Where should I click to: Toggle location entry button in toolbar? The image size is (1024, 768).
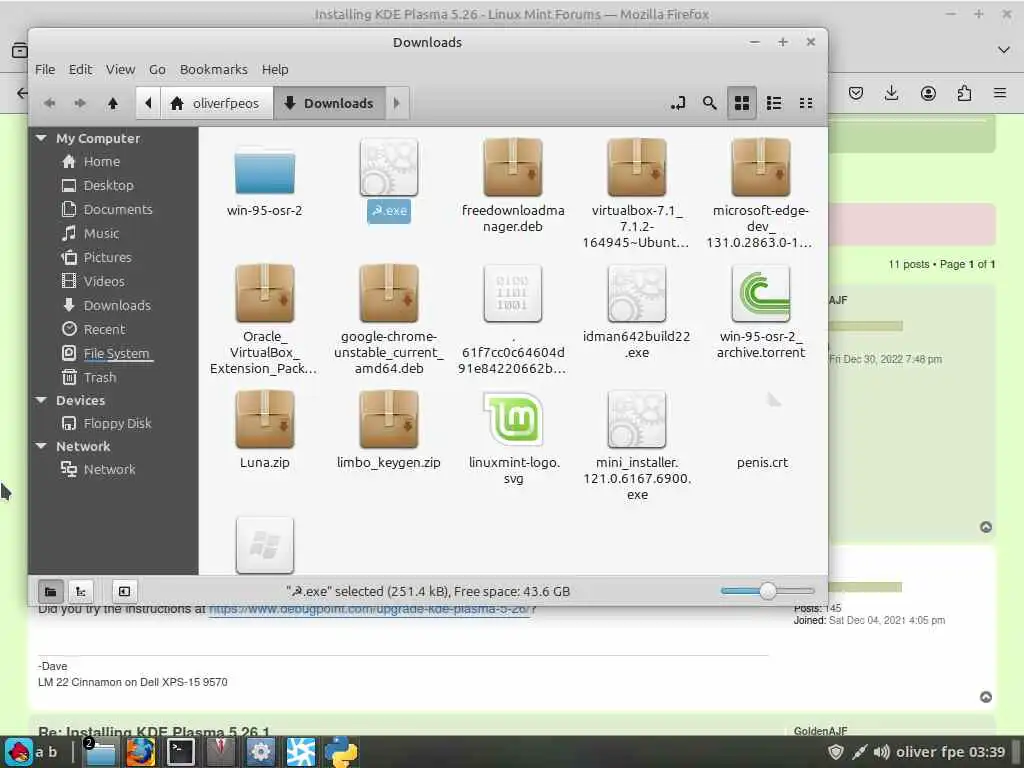pyautogui.click(x=678, y=103)
